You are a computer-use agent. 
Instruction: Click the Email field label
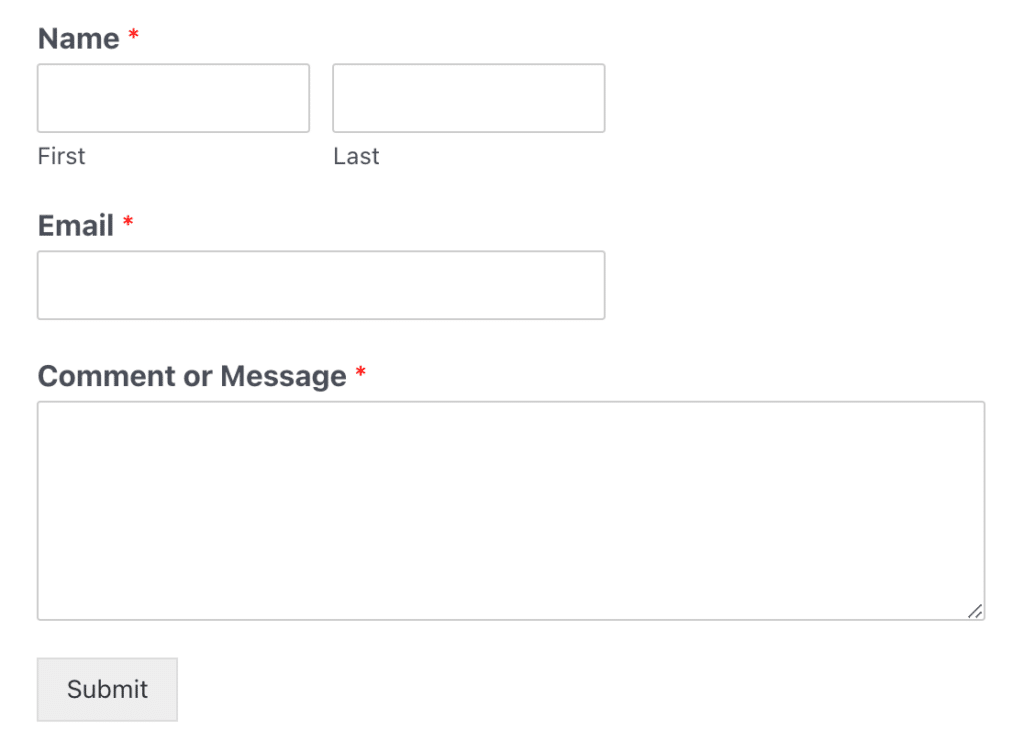click(73, 226)
